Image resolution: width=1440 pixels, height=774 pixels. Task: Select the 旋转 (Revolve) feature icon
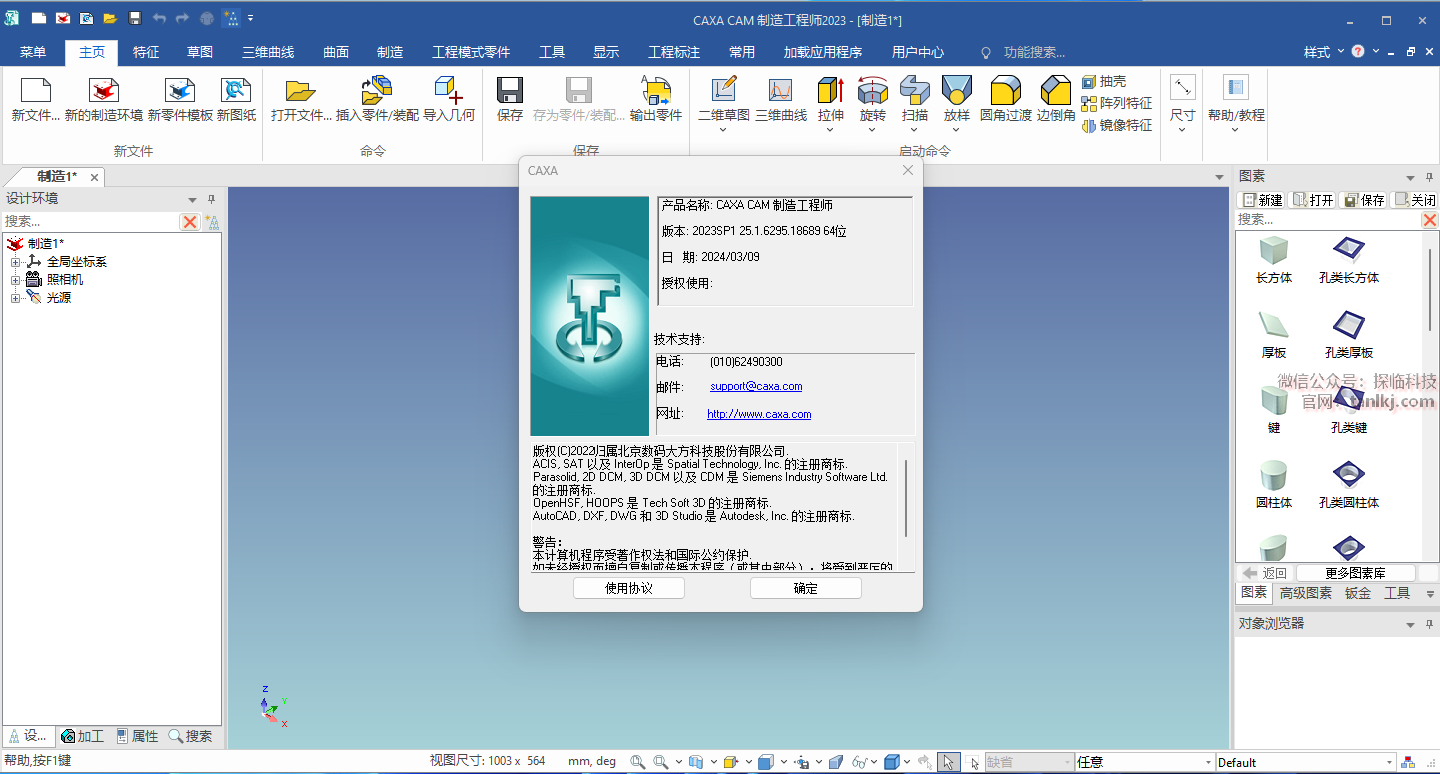pyautogui.click(x=872, y=91)
